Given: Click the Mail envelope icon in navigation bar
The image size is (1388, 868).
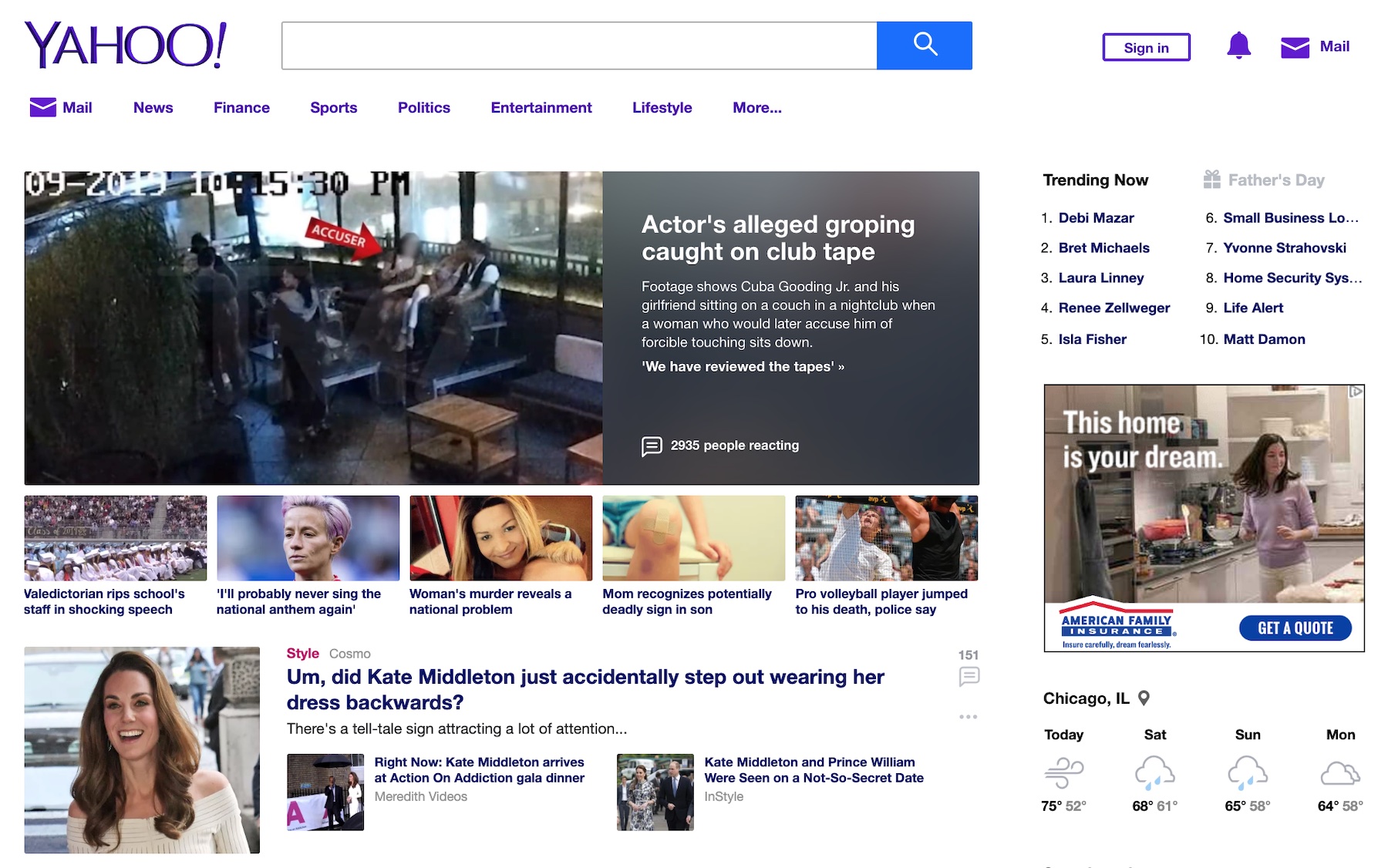Looking at the screenshot, I should click(x=42, y=107).
